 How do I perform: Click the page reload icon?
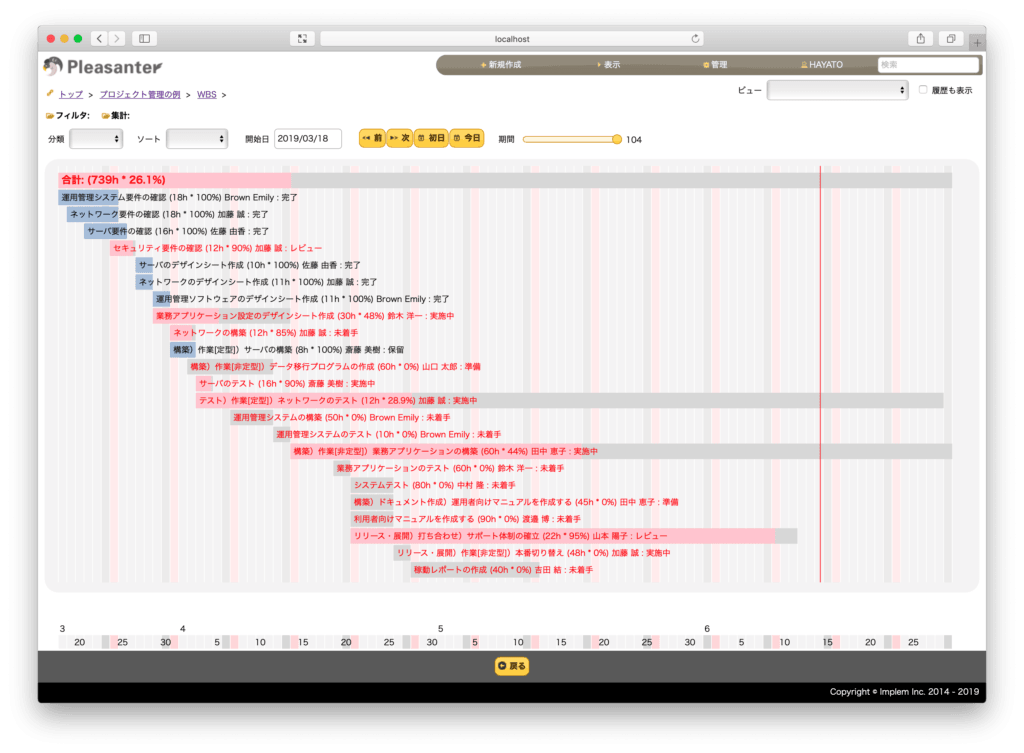pos(695,39)
